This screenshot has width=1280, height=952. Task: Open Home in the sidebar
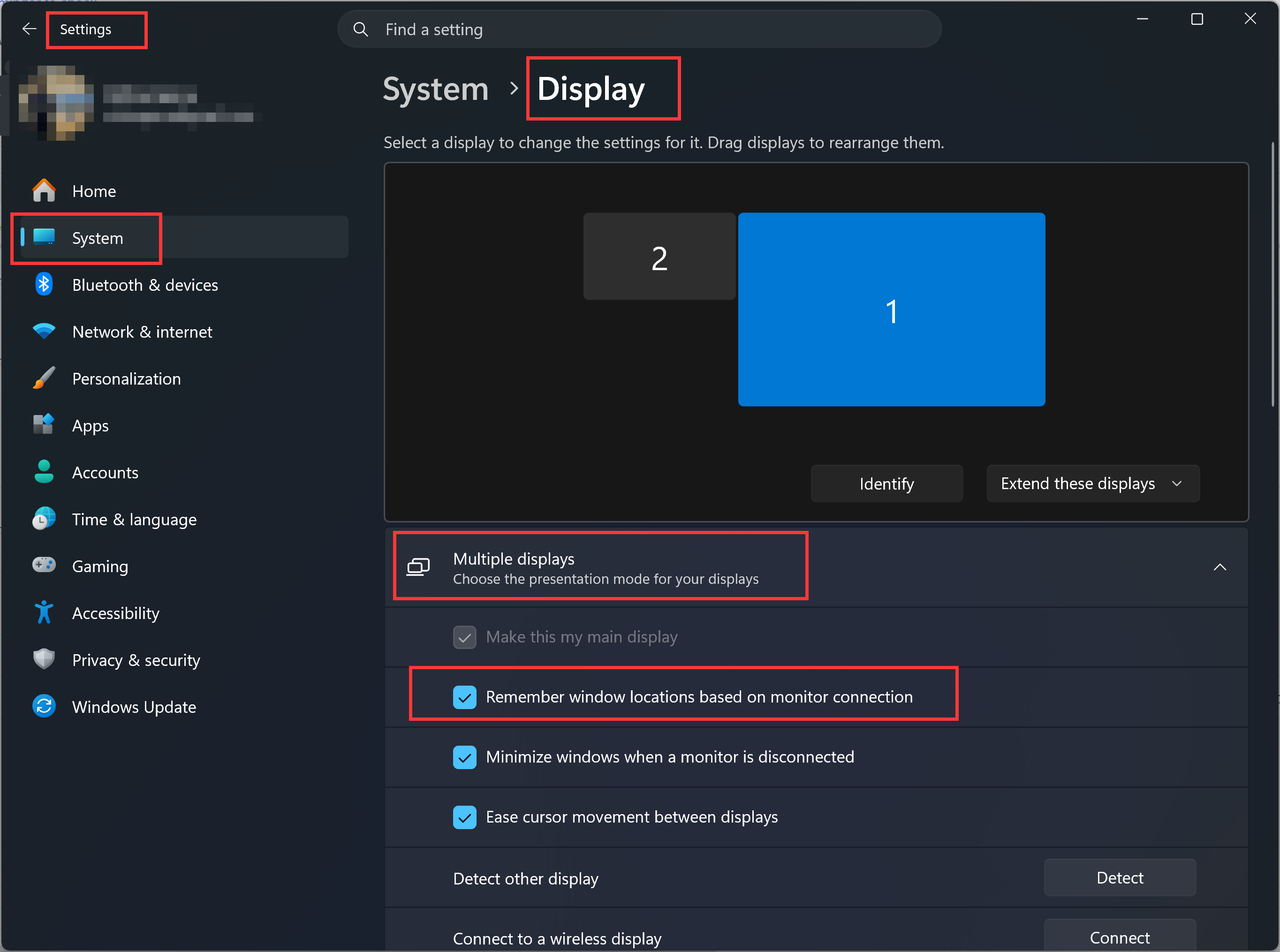click(184, 191)
